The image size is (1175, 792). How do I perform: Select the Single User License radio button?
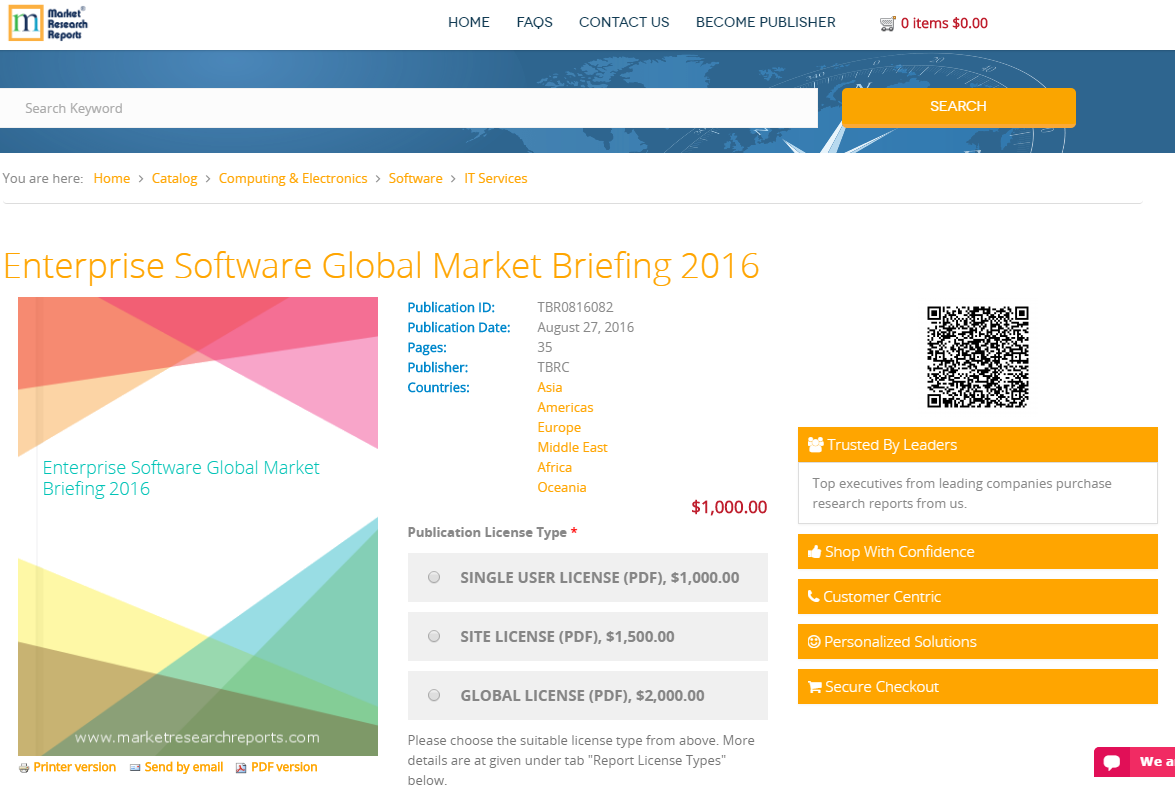click(x=434, y=577)
